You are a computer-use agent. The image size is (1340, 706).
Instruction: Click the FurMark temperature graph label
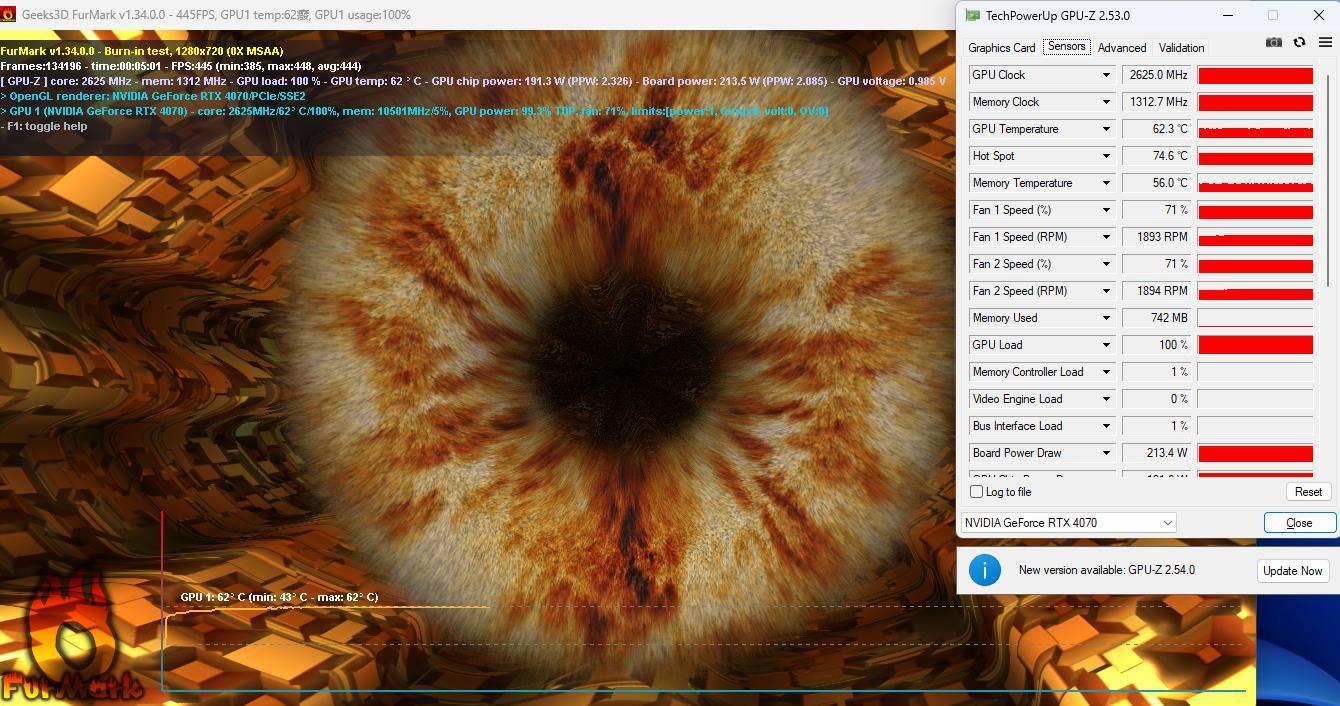click(x=279, y=597)
